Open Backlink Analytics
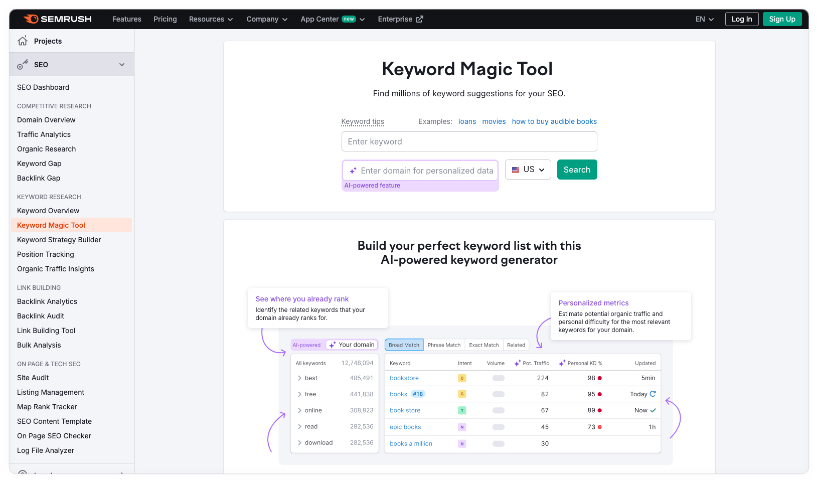Screen dimensions: 818x483 pos(47,301)
